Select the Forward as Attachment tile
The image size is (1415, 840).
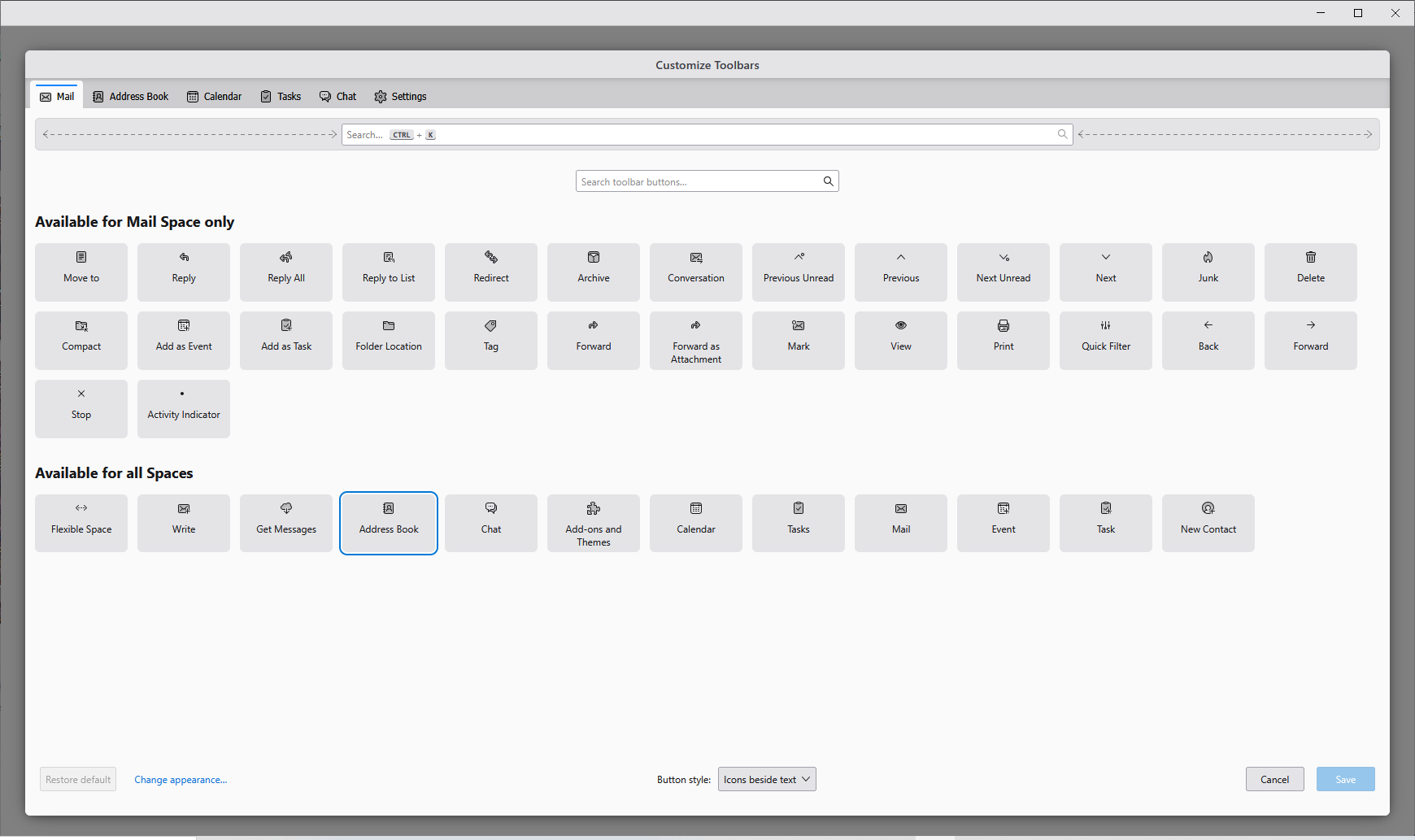pyautogui.click(x=696, y=340)
